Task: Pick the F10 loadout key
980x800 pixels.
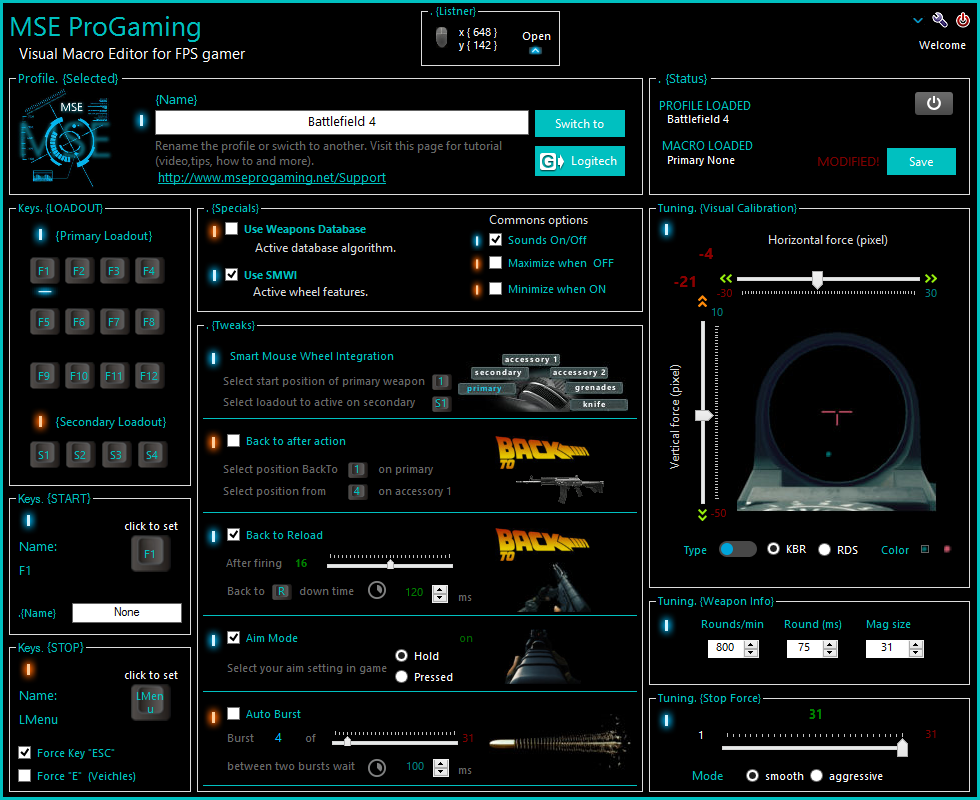Action: pos(79,376)
